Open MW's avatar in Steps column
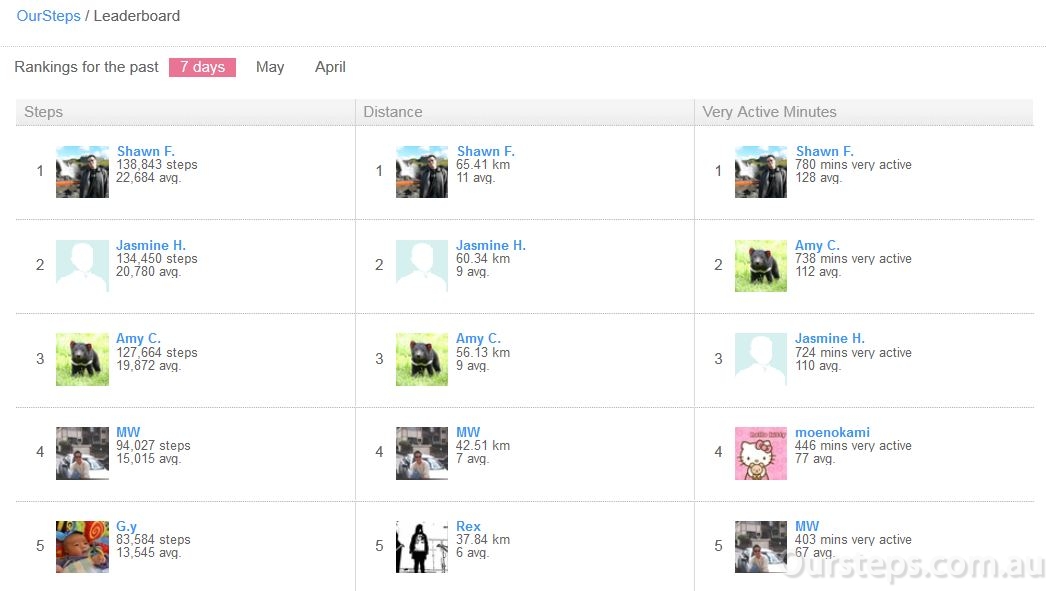 tap(82, 454)
